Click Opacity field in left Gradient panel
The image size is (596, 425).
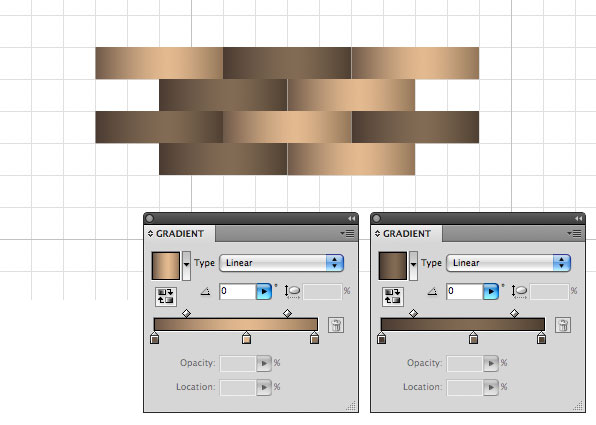(x=238, y=363)
